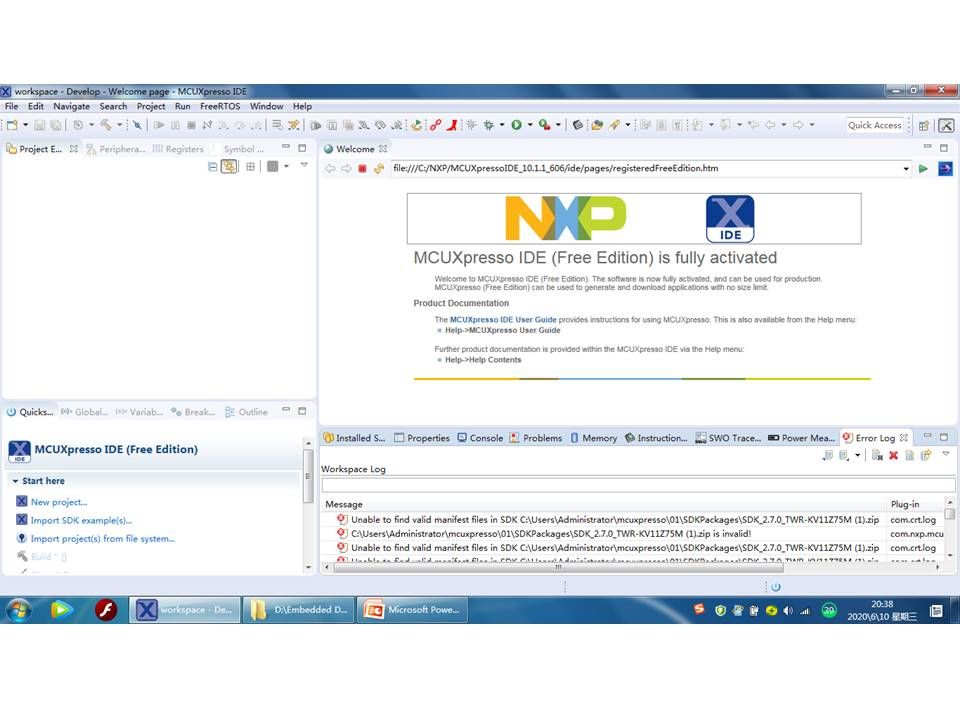
Task: Click the Open Perspective icon
Action: (924, 126)
